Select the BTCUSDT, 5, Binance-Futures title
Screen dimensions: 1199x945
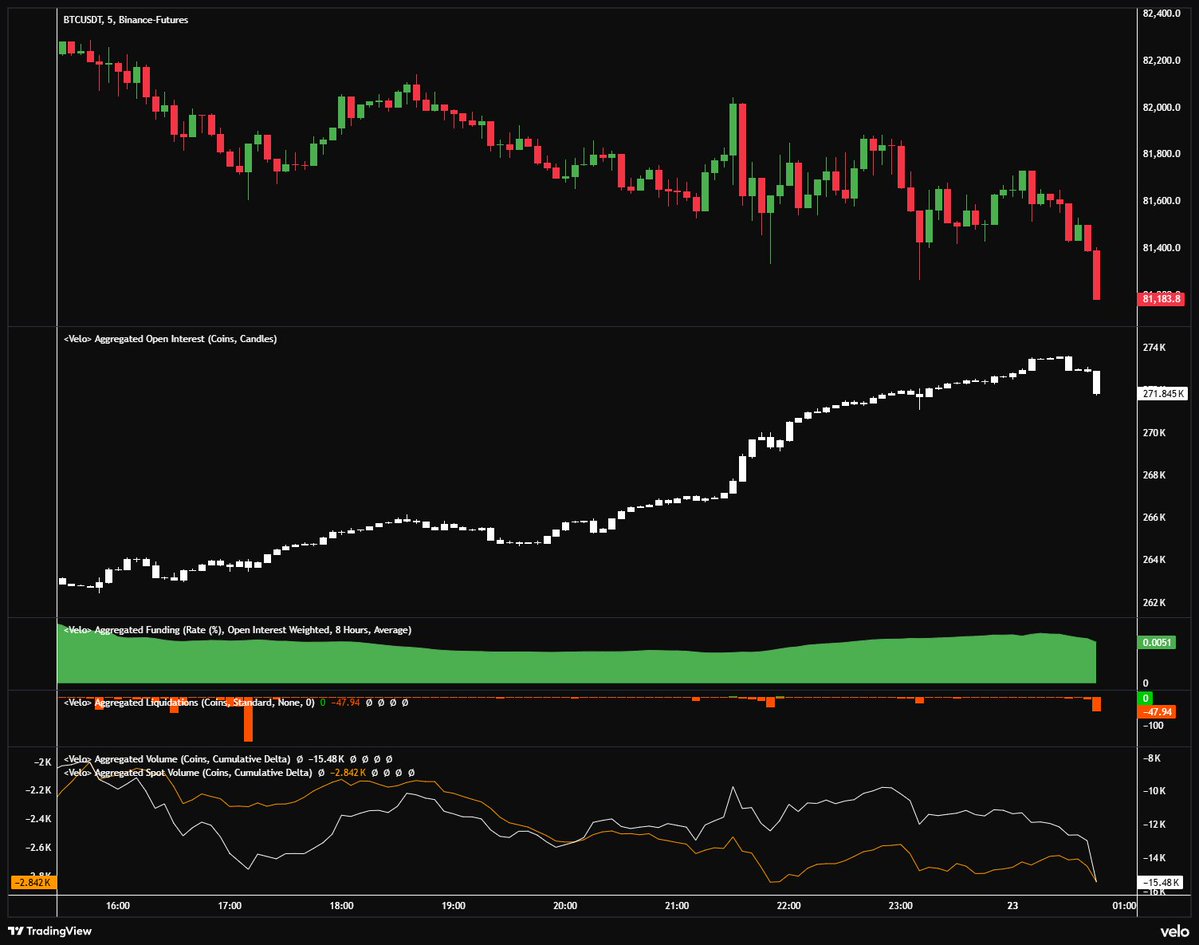[x=125, y=20]
